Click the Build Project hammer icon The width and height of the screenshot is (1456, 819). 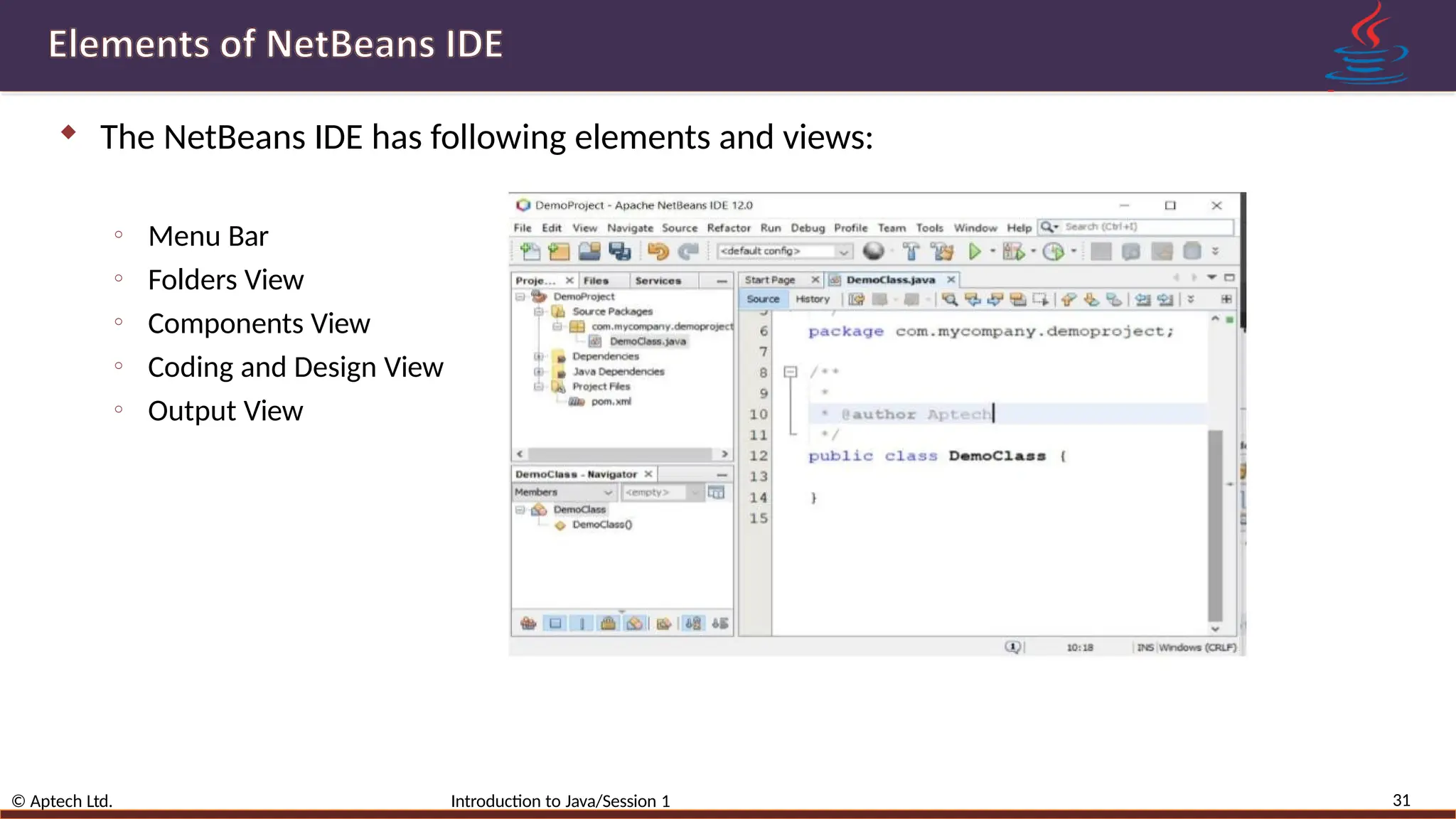(911, 251)
